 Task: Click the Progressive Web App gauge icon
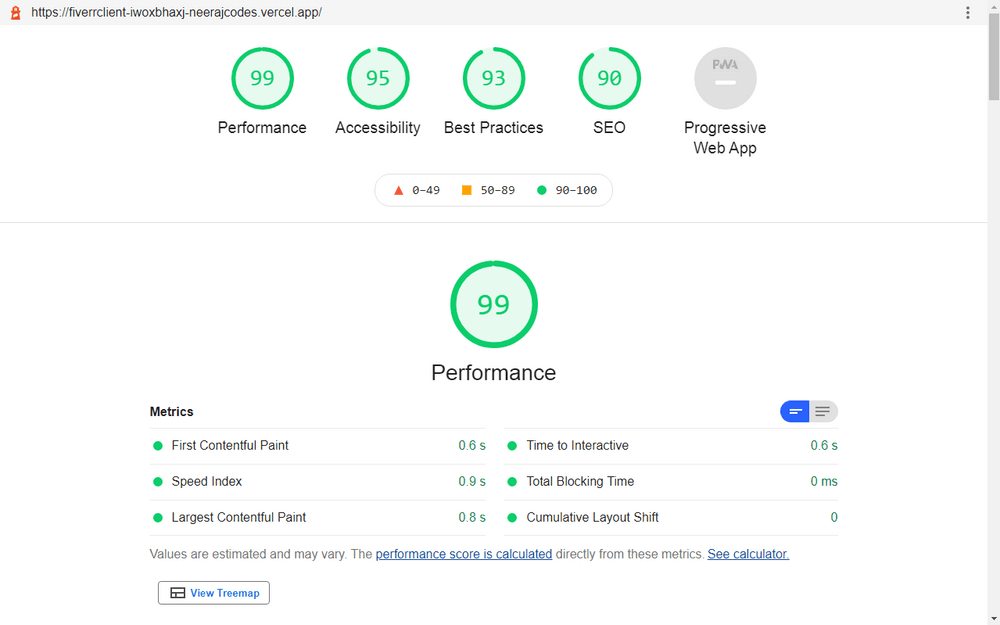725,78
